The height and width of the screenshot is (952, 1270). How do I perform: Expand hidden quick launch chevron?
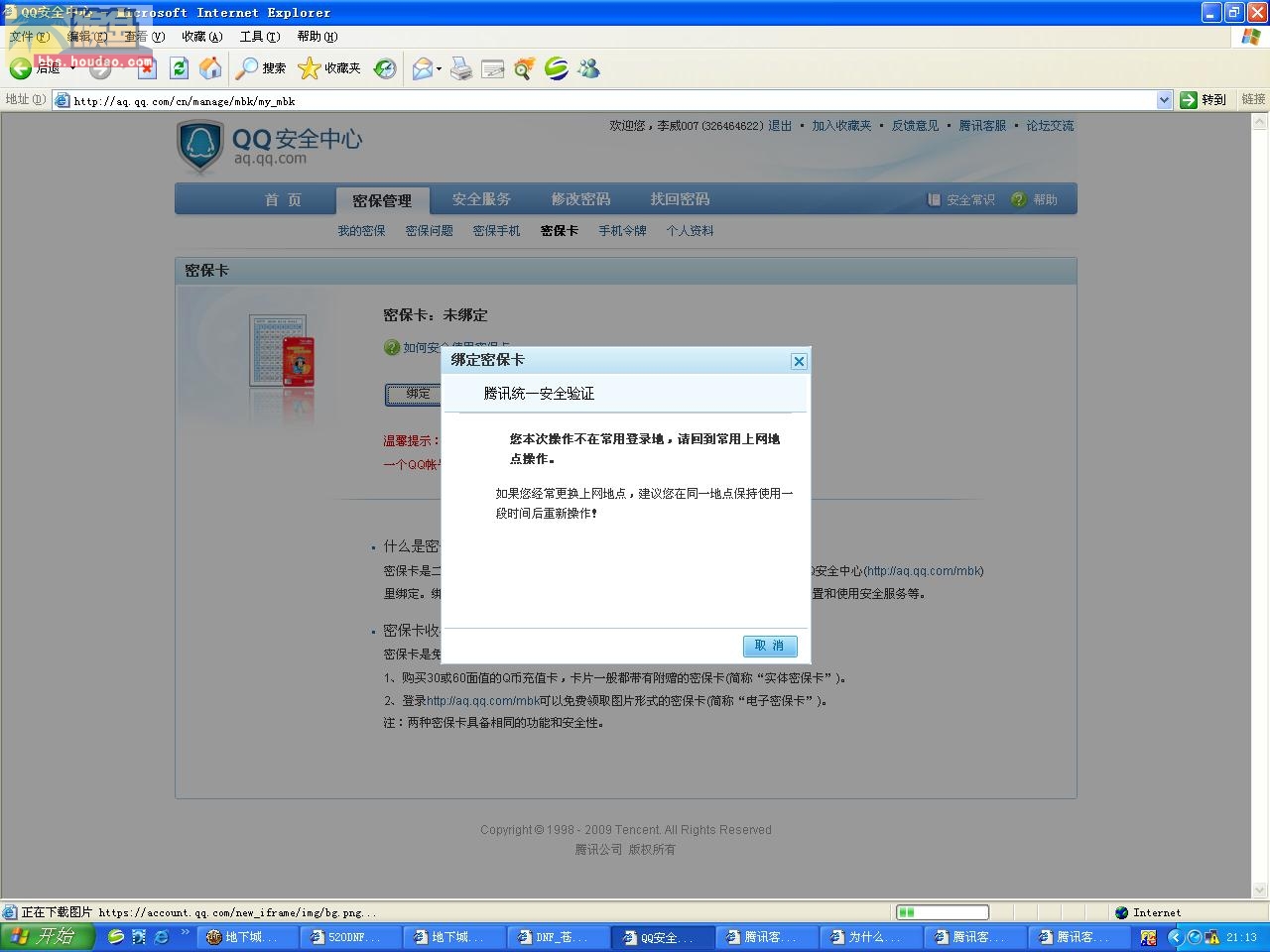(185, 932)
